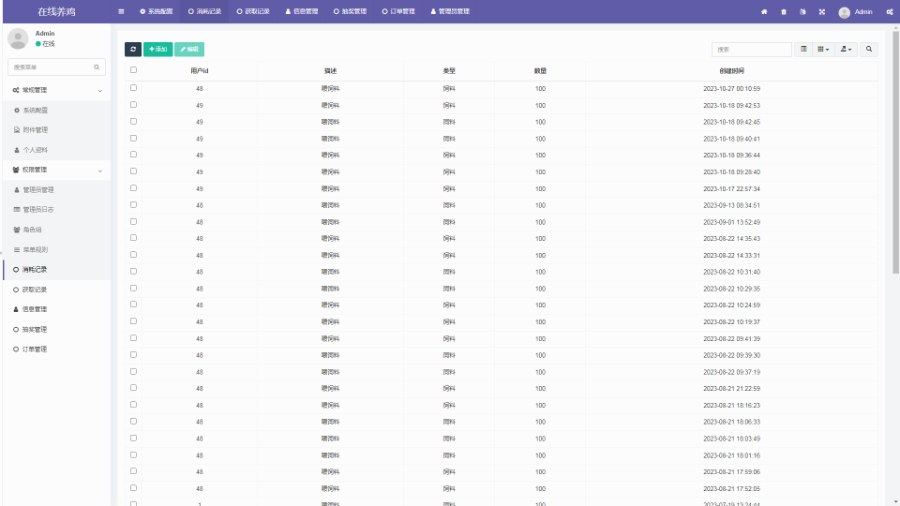This screenshot has width=900, height=506.
Task: Check the row dated 2023-09-13 08:34:51
Action: [x=133, y=204]
